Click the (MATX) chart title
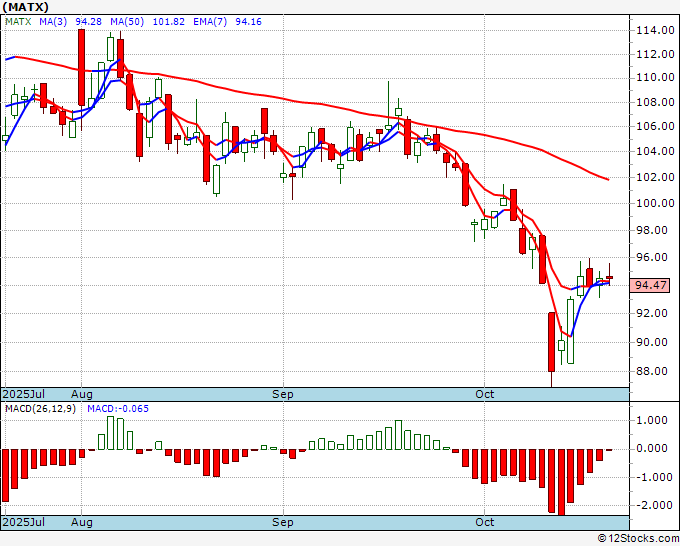The width and height of the screenshot is (680, 546). [25, 7]
